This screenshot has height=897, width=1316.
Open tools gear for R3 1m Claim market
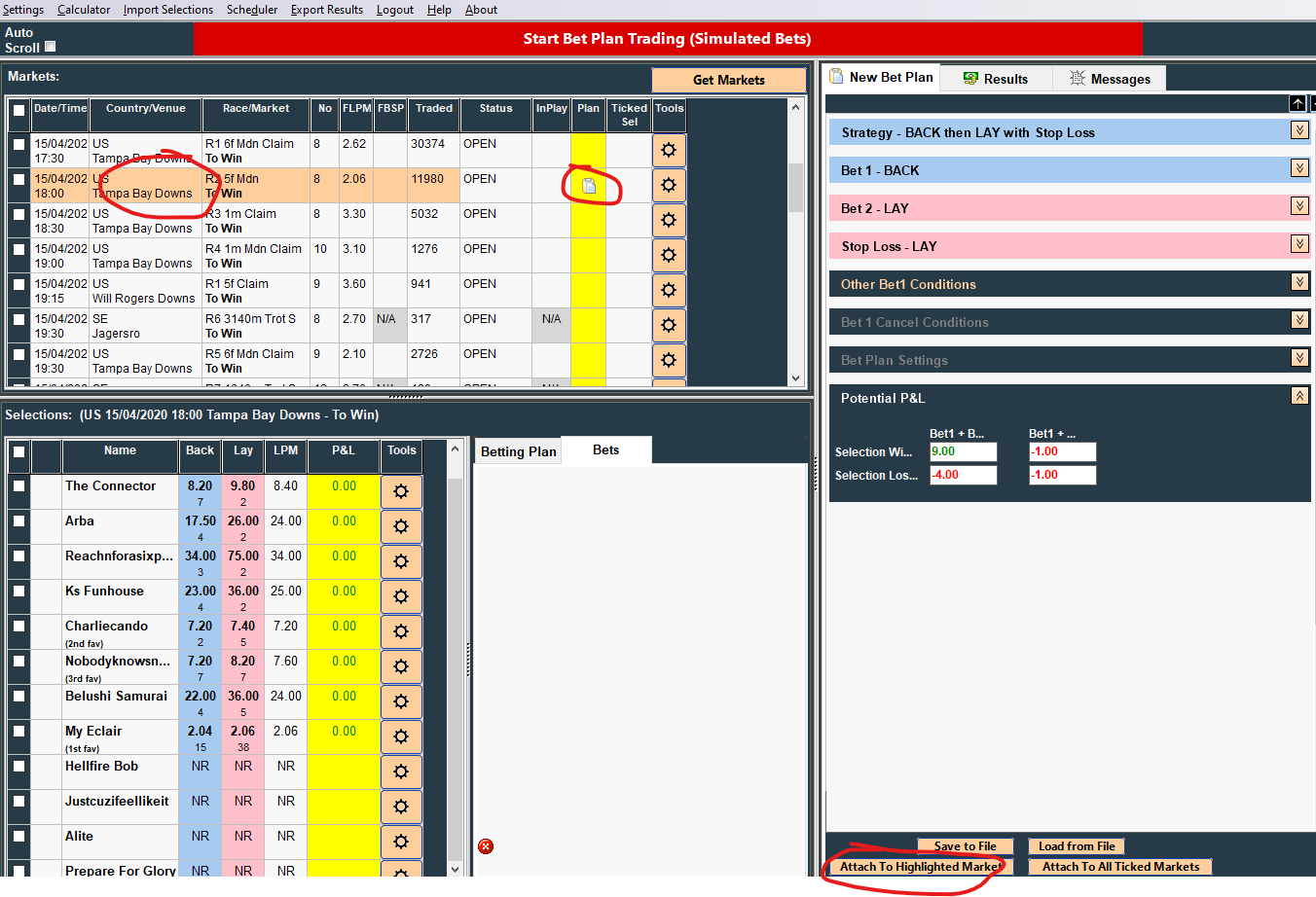coord(669,220)
